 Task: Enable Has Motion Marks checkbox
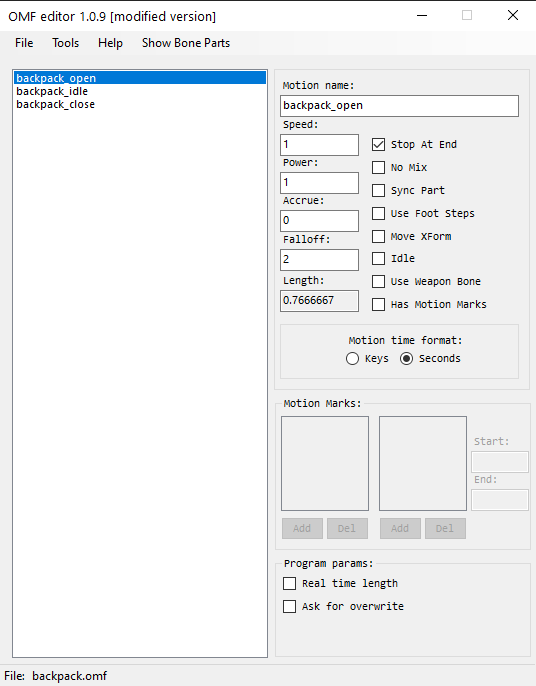click(378, 304)
